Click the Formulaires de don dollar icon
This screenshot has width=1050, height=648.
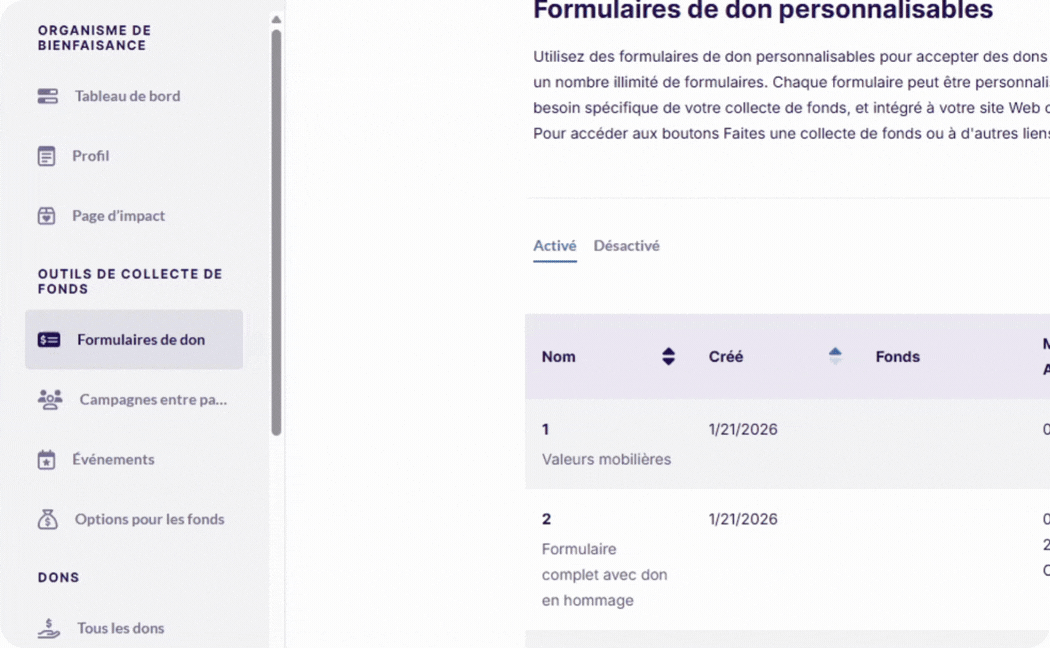pos(49,340)
